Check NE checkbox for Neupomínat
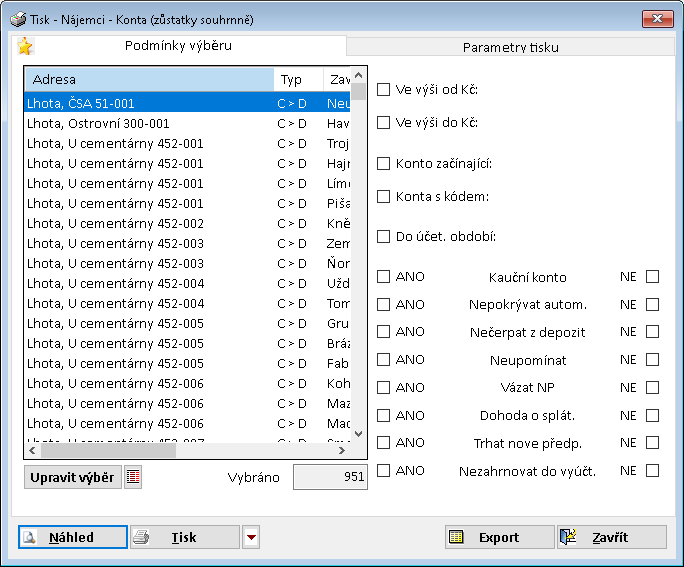 [x=652, y=359]
